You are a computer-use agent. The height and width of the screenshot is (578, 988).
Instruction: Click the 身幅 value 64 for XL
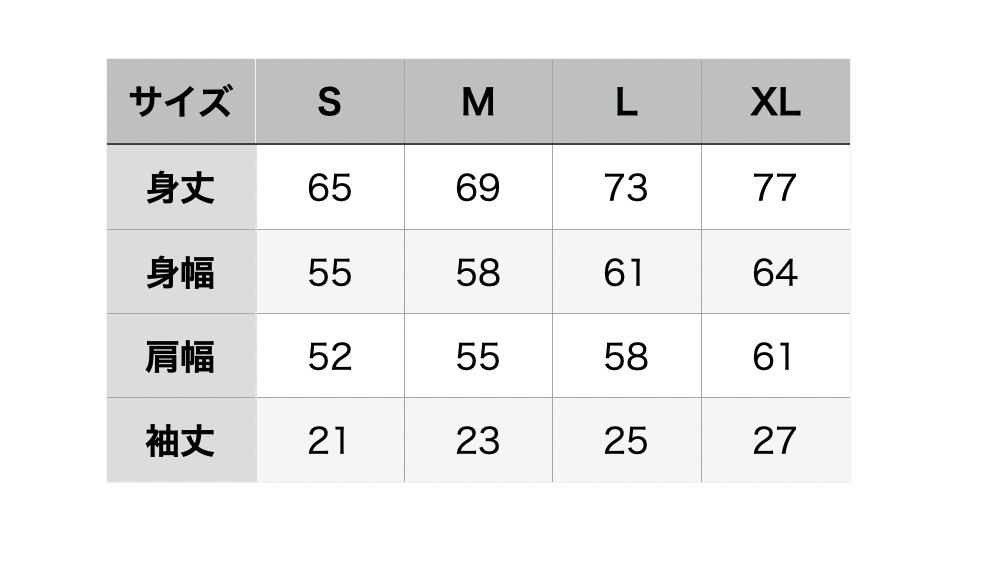coord(775,273)
